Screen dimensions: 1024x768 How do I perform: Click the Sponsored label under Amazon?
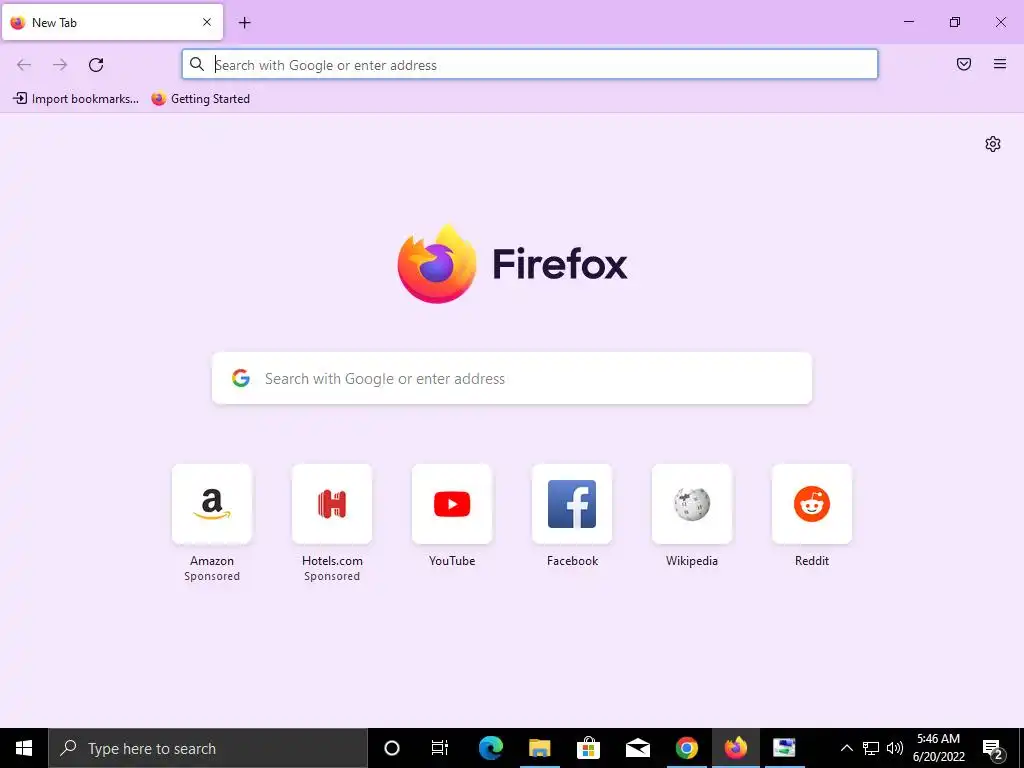212,576
